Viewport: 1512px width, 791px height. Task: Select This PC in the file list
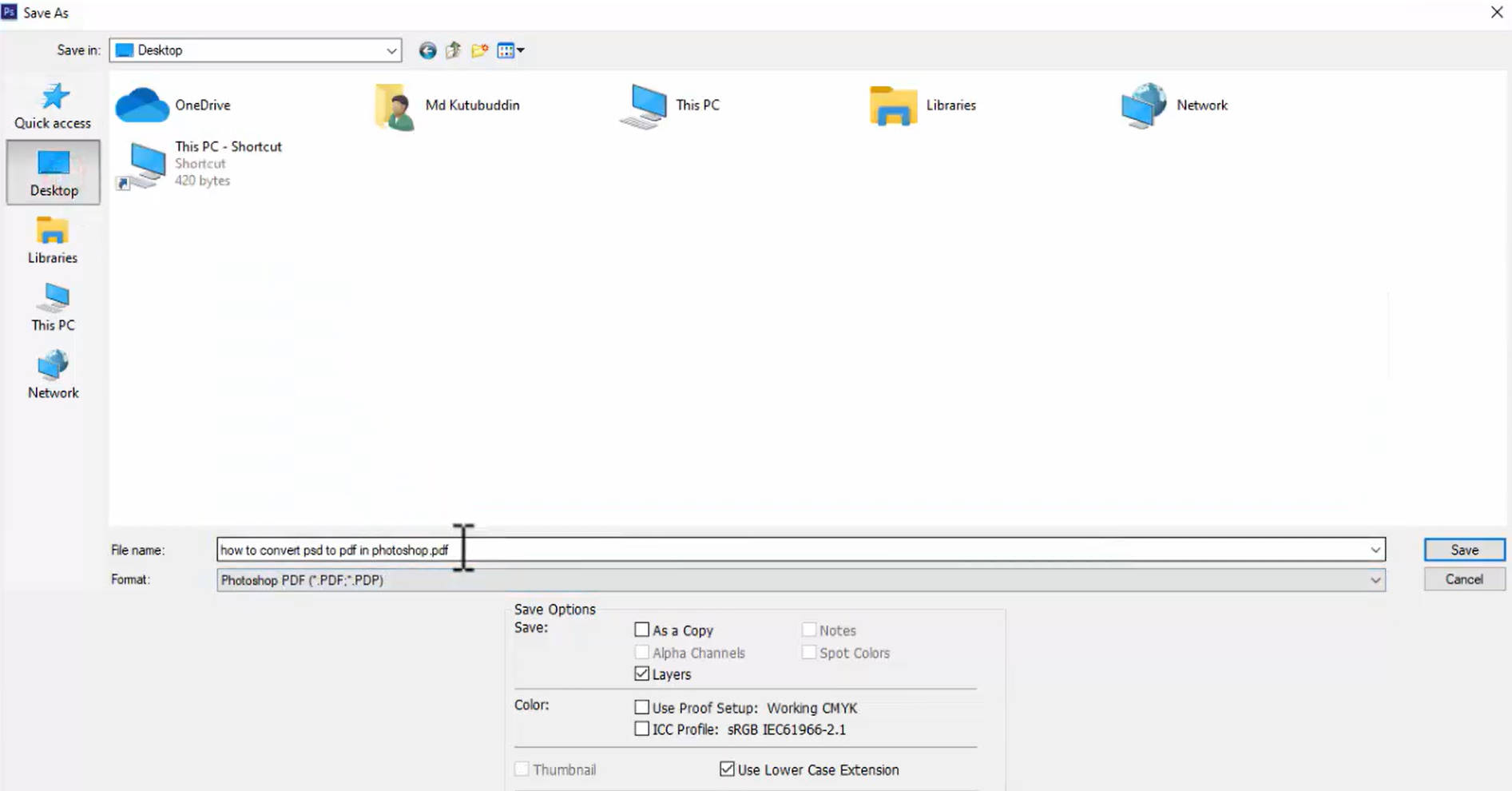click(x=671, y=105)
